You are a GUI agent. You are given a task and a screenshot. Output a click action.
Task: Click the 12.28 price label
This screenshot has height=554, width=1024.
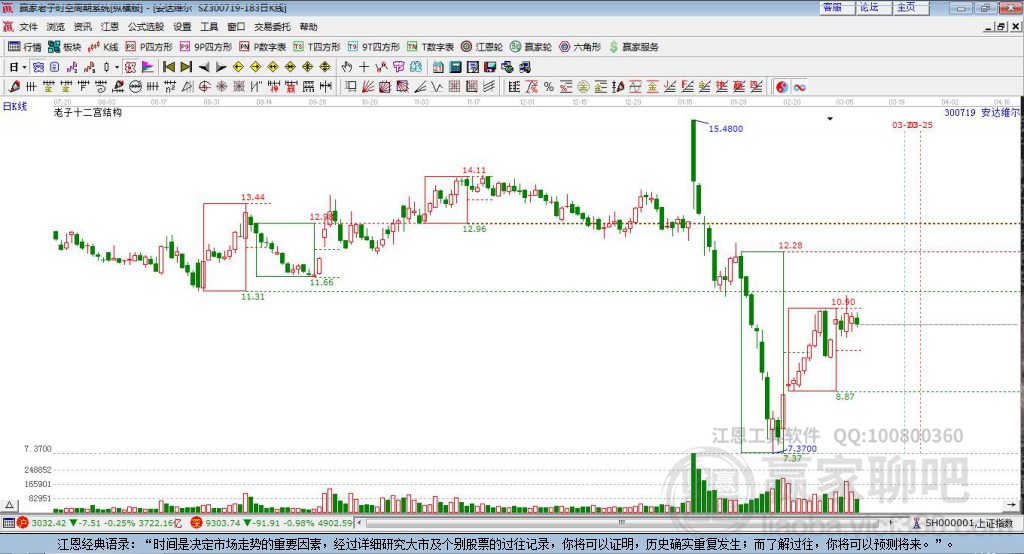[x=790, y=246]
